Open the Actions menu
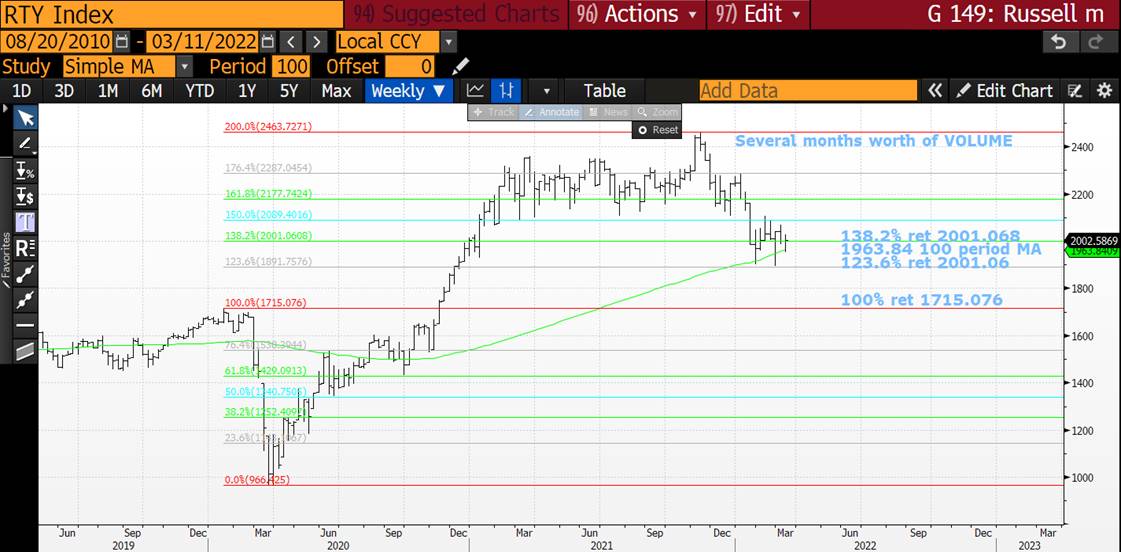The width and height of the screenshot is (1121, 552). coord(639,14)
